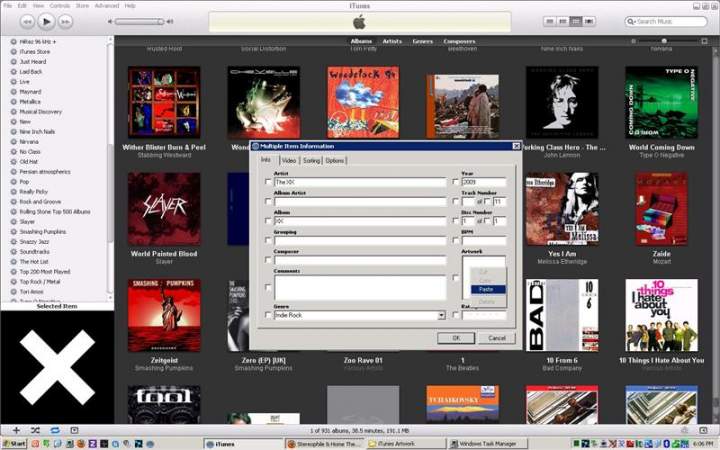Select the Zeitgeist album cover
Viewport: 720px width, 450px height.
coord(164,315)
